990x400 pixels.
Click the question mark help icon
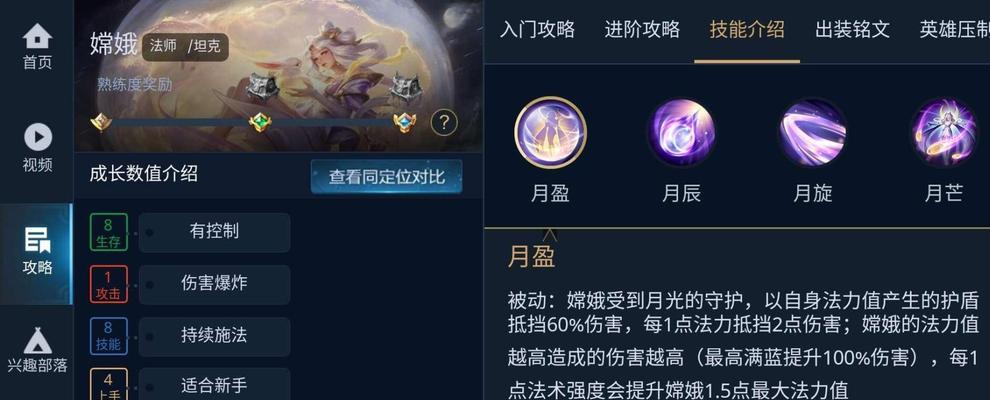point(444,122)
